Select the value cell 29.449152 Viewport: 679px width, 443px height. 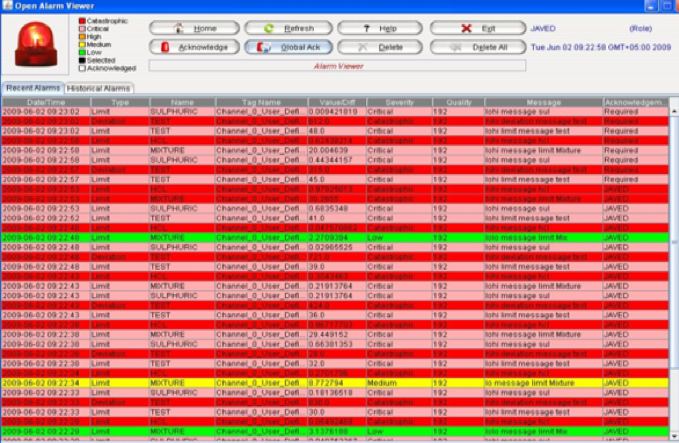point(337,334)
